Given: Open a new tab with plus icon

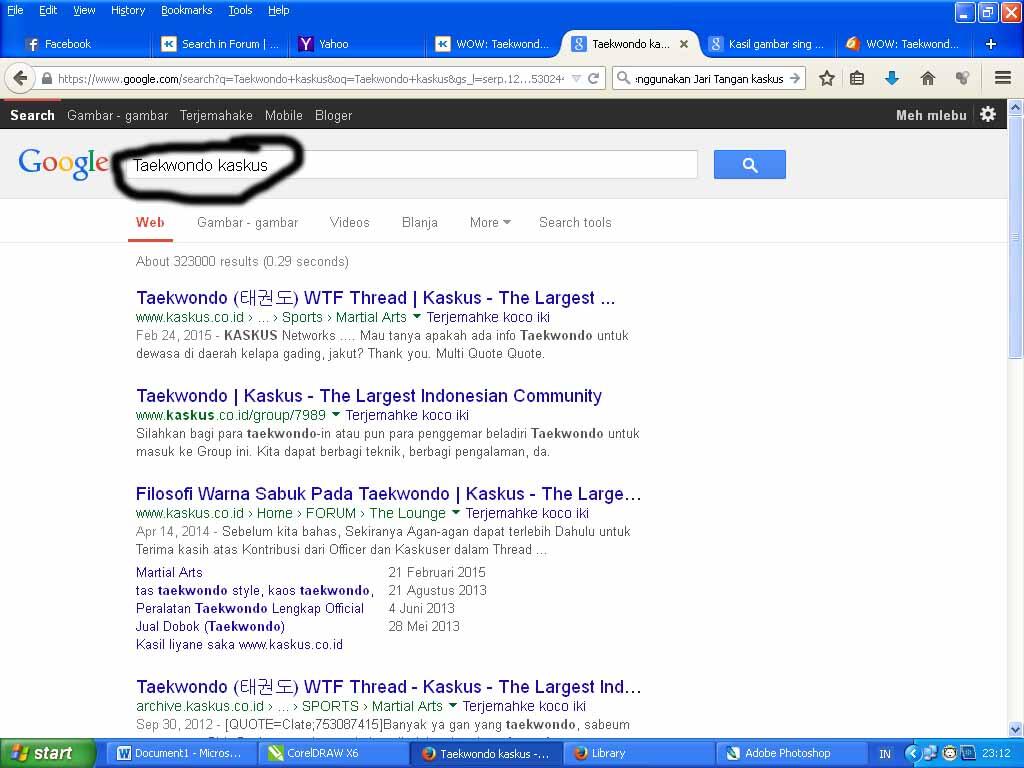Looking at the screenshot, I should [991, 44].
